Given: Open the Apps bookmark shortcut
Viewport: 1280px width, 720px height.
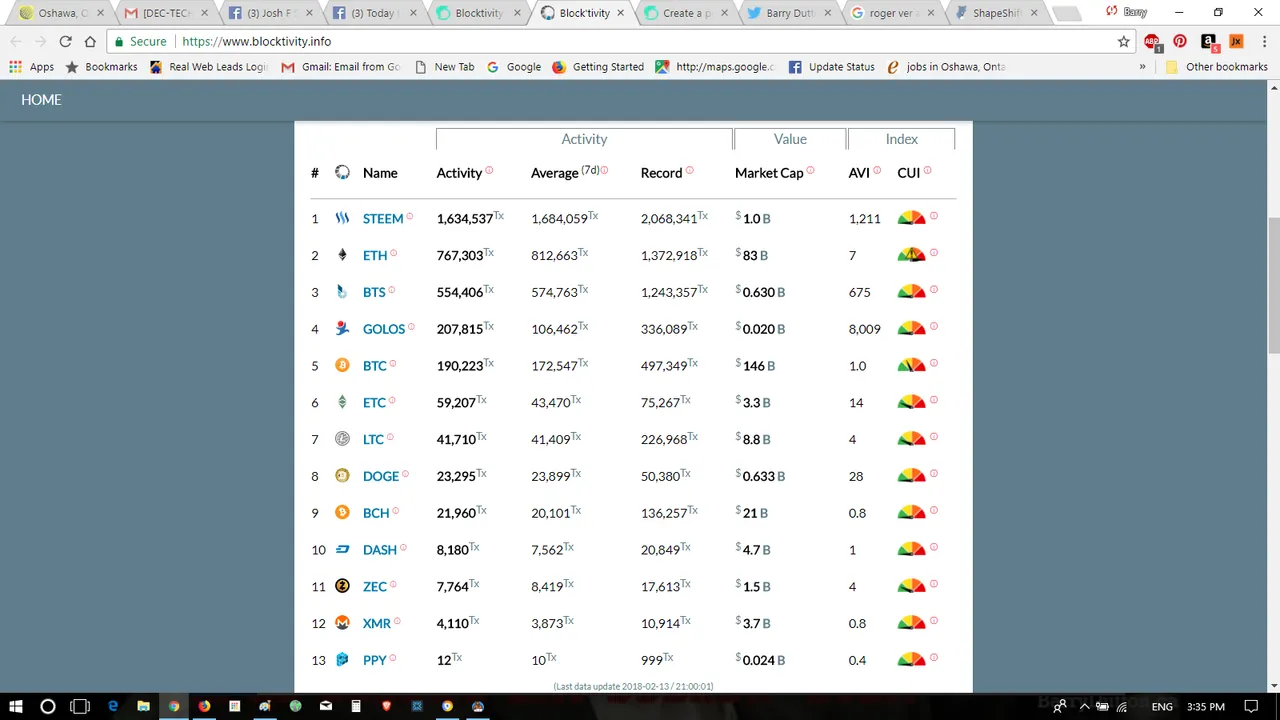Looking at the screenshot, I should pyautogui.click(x=32, y=67).
